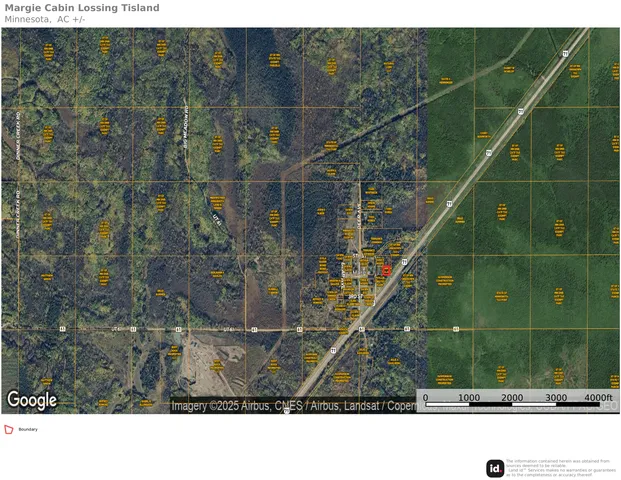The width and height of the screenshot is (621, 480).
Task: Click the Boundary legend label
Action: pos(28,430)
